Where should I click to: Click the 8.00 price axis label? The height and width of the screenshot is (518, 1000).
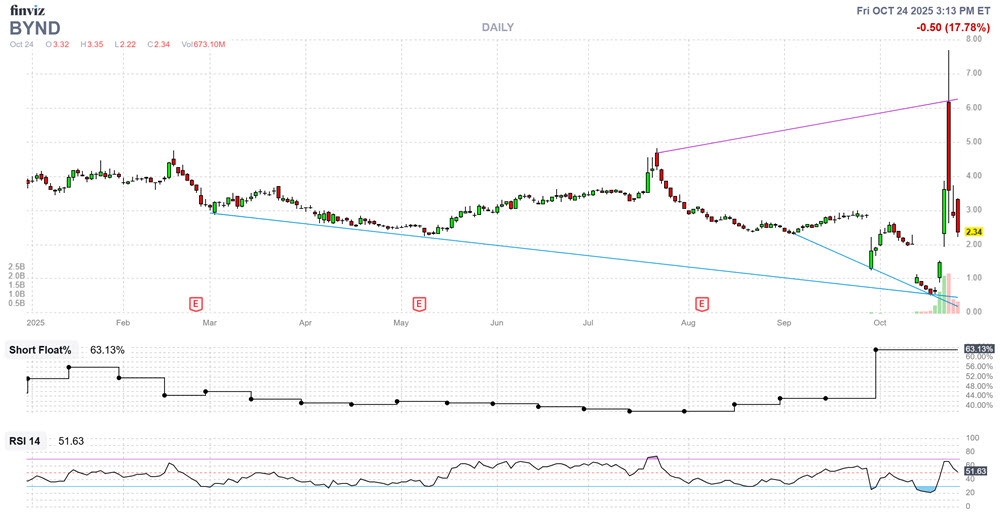coord(974,39)
